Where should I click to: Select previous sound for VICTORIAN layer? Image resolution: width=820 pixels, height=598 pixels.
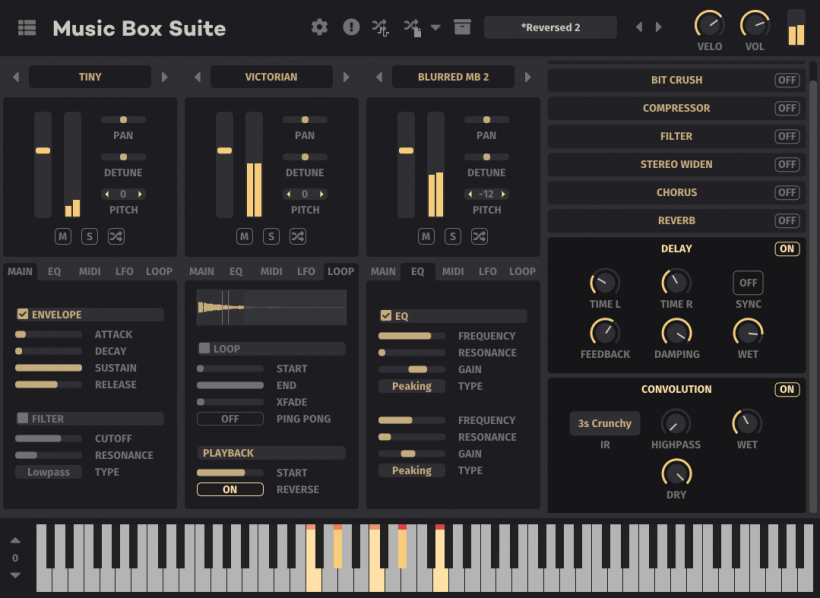198,77
